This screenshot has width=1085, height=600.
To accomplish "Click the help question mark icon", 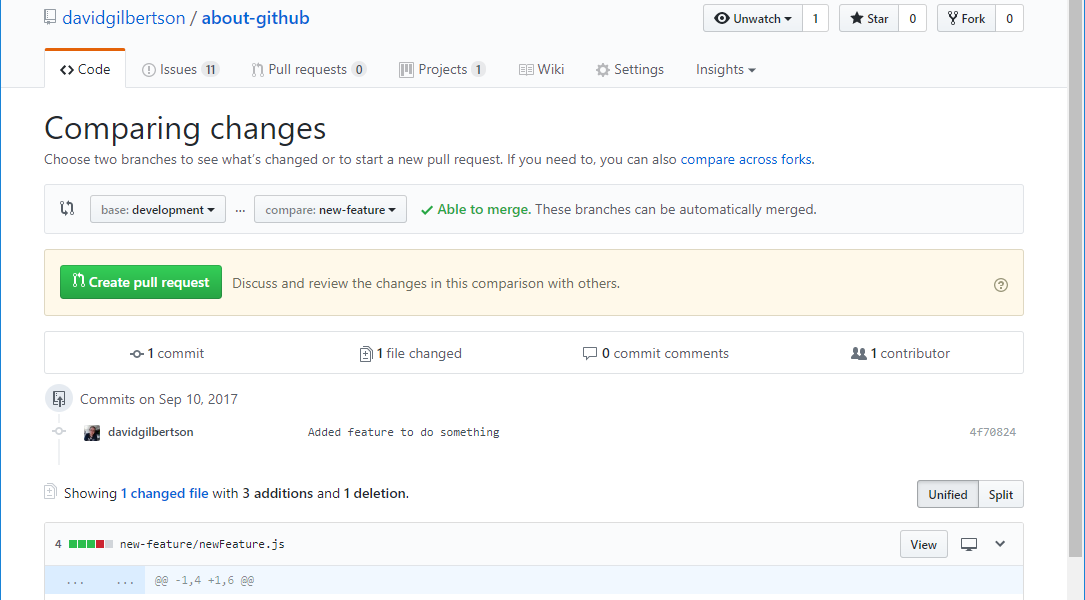I will pyautogui.click(x=1001, y=284).
